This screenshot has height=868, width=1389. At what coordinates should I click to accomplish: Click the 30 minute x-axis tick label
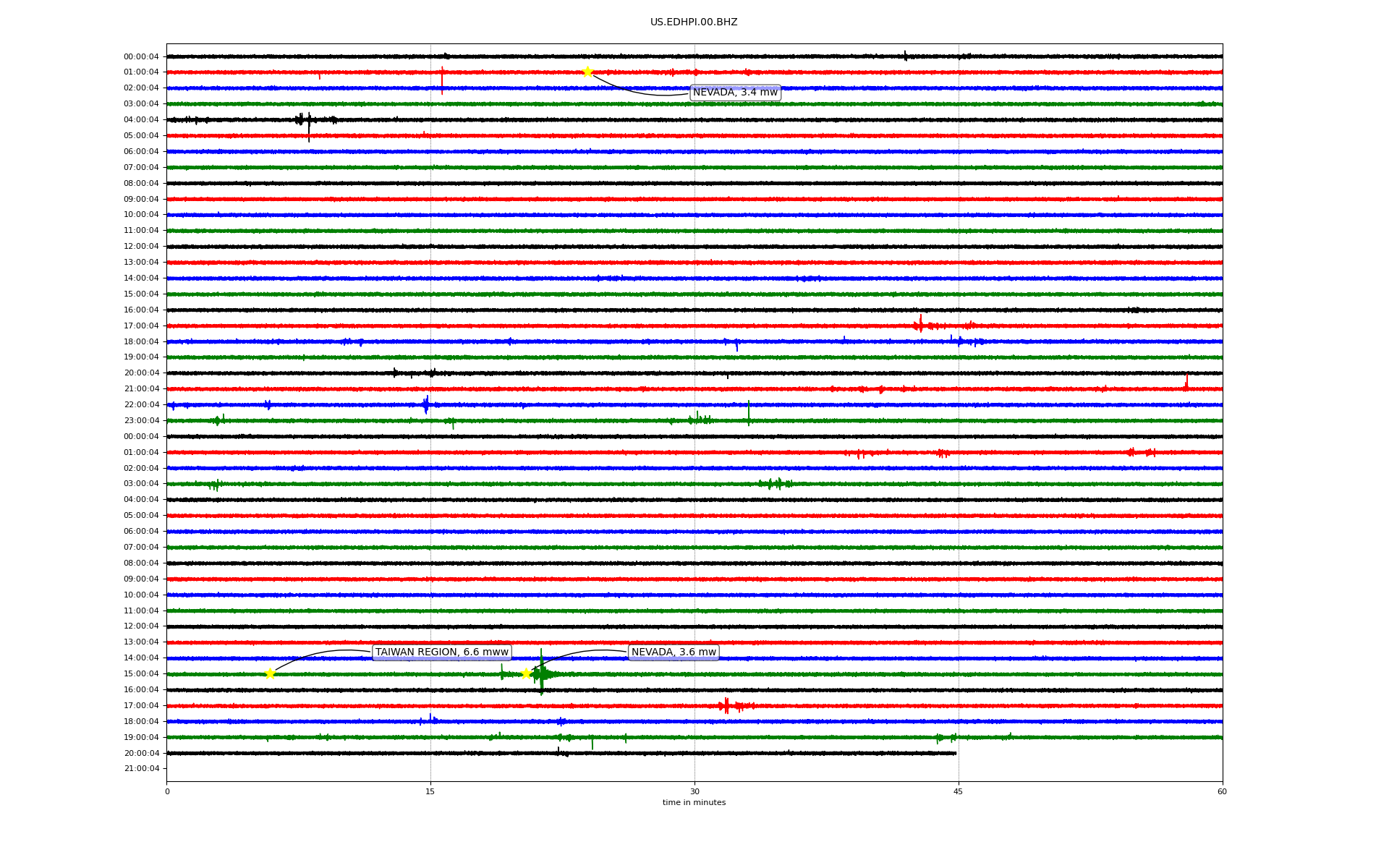click(x=694, y=791)
